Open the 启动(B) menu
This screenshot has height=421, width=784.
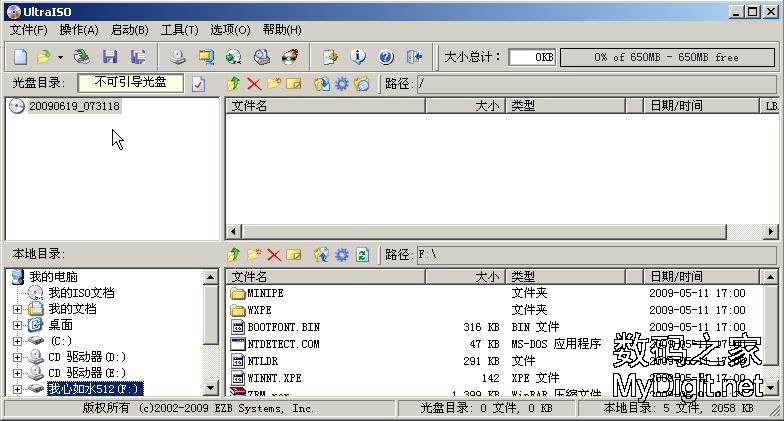(x=130, y=30)
